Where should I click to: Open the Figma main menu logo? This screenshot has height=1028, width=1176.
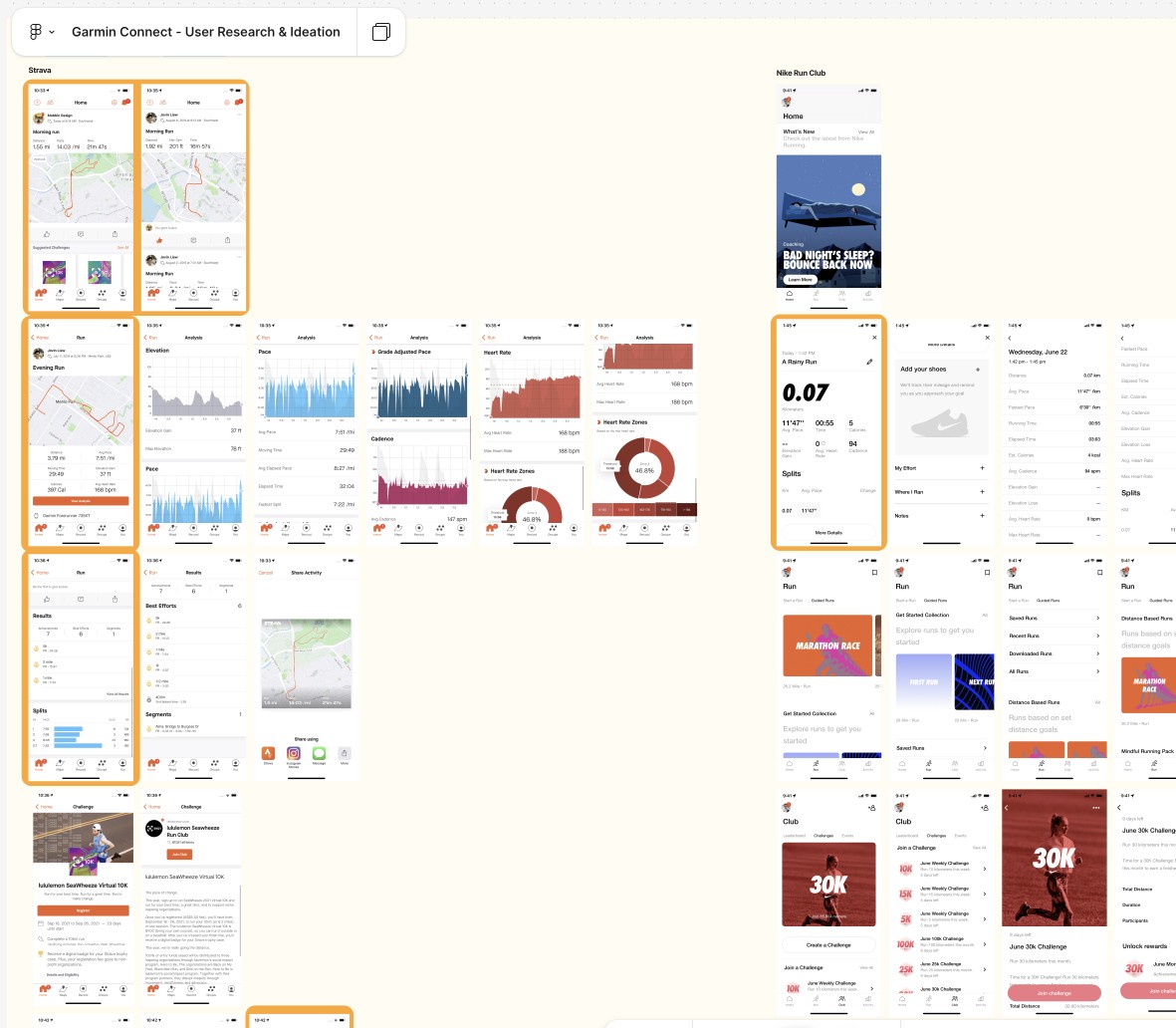(35, 32)
